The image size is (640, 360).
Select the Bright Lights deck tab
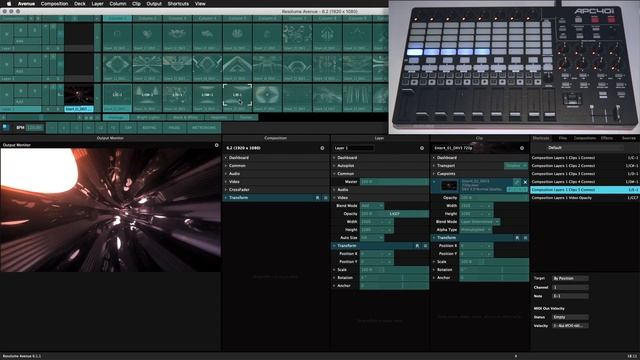148,118
